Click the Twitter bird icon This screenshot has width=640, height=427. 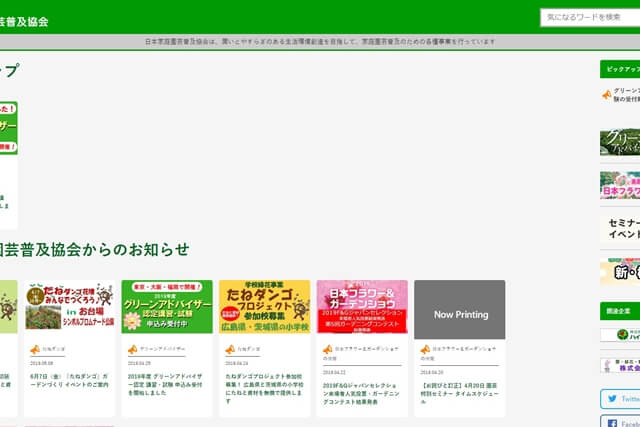point(612,399)
